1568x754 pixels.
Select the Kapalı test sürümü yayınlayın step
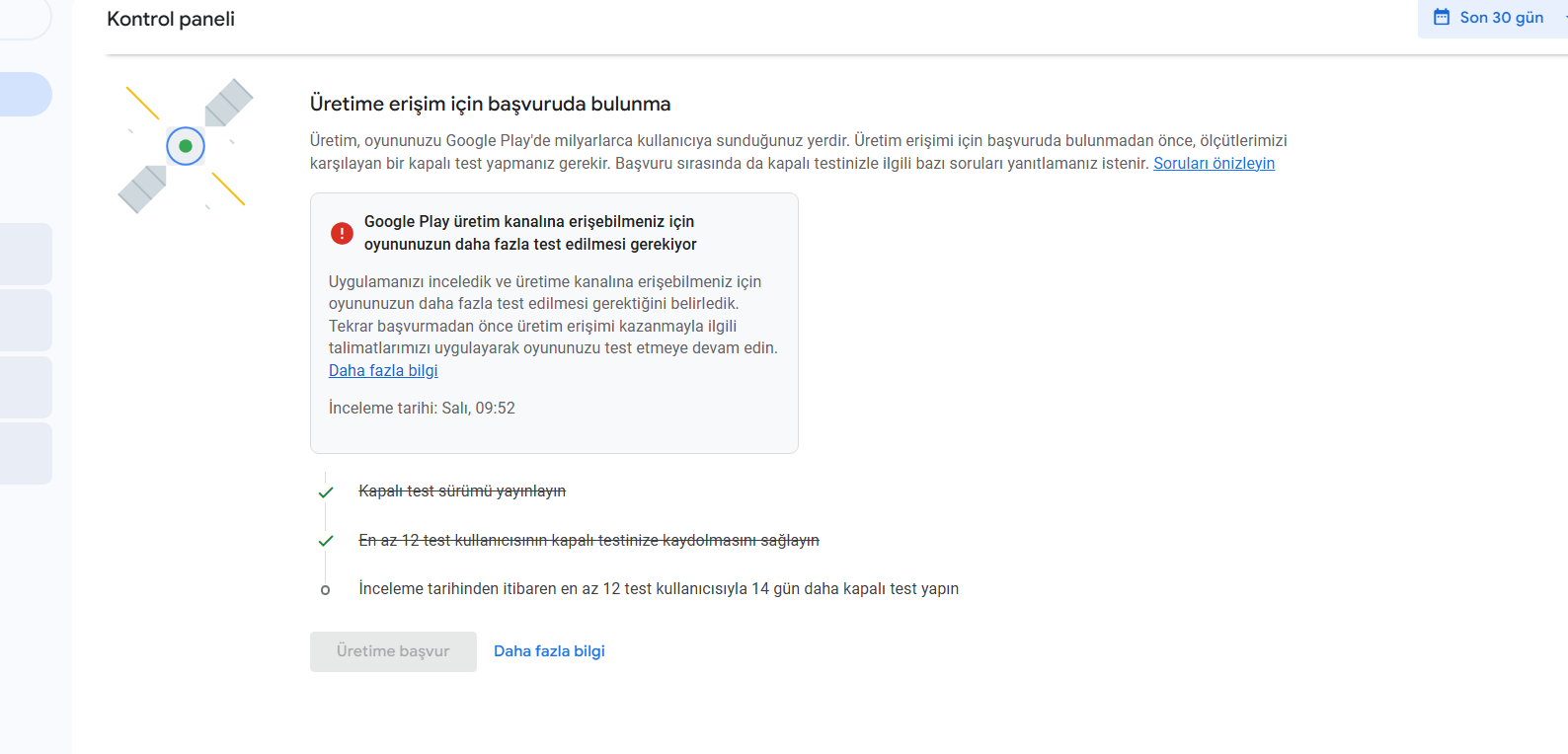[462, 491]
